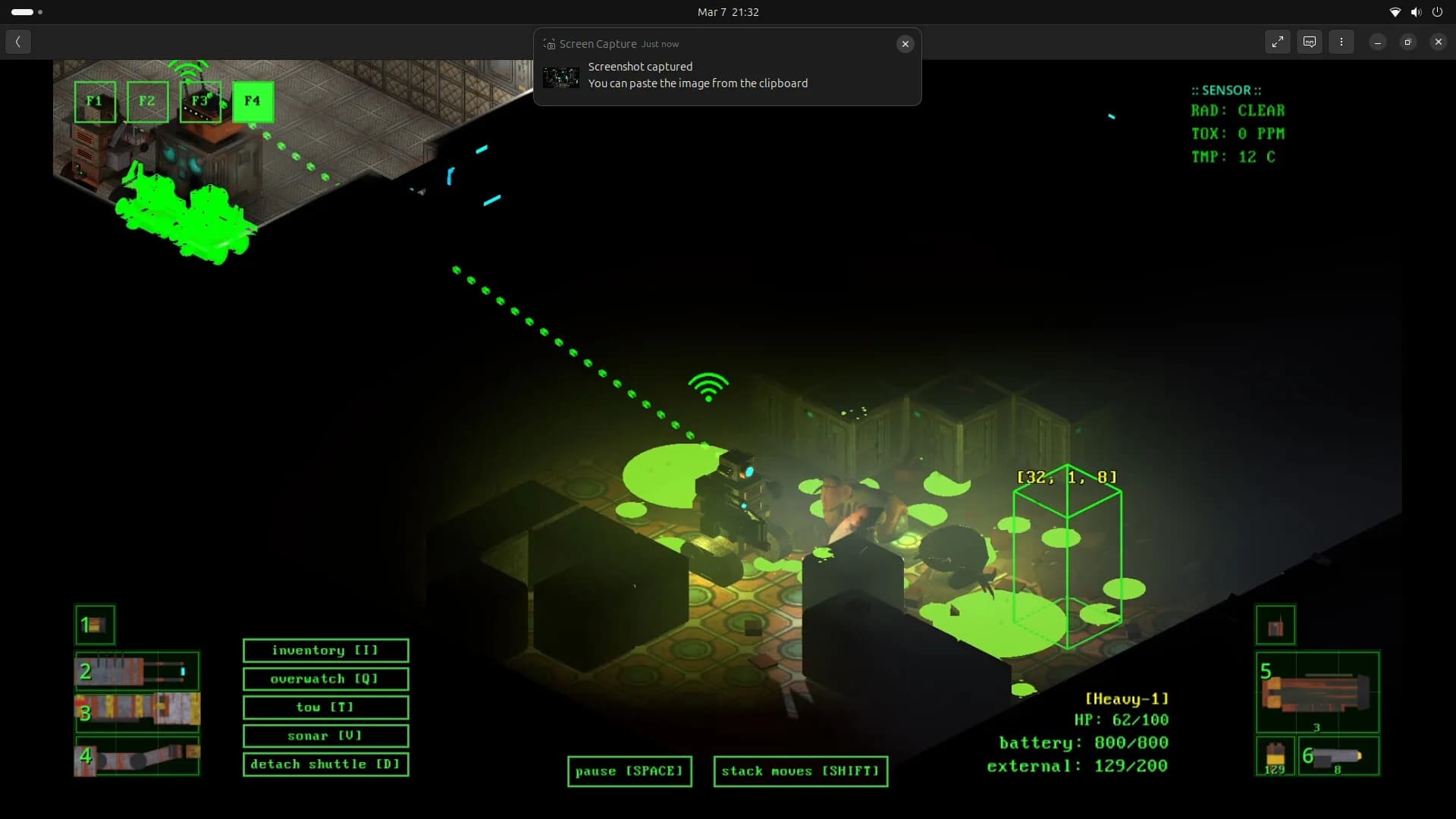This screenshot has height=819, width=1456.
Task: Open the inventory [I] panel
Action: [x=325, y=651]
